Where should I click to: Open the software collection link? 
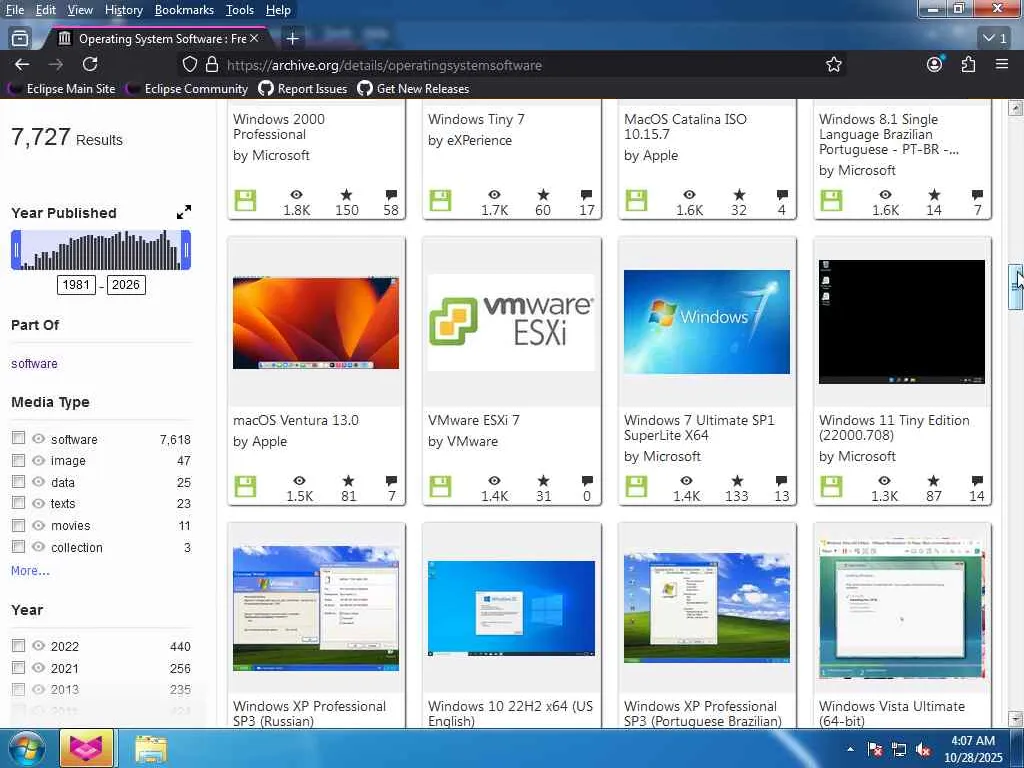[34, 363]
